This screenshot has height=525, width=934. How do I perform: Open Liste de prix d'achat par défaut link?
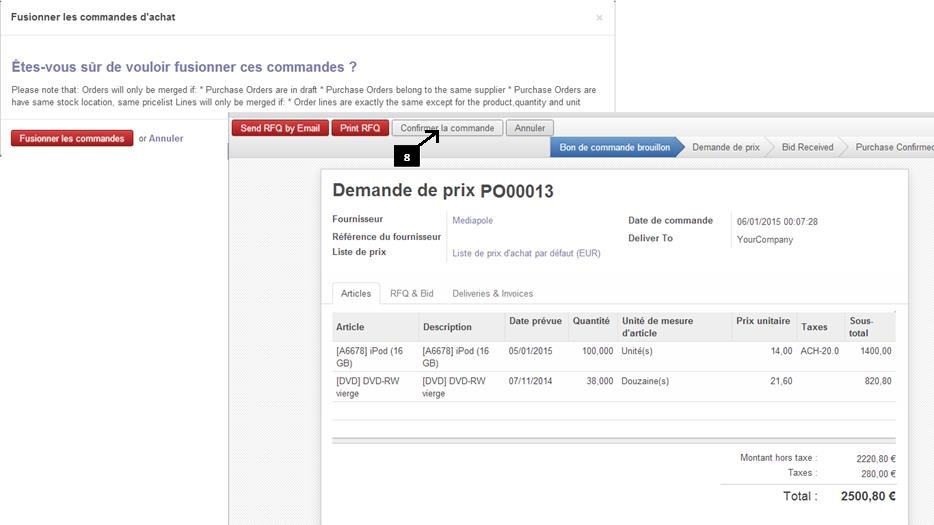pos(526,253)
